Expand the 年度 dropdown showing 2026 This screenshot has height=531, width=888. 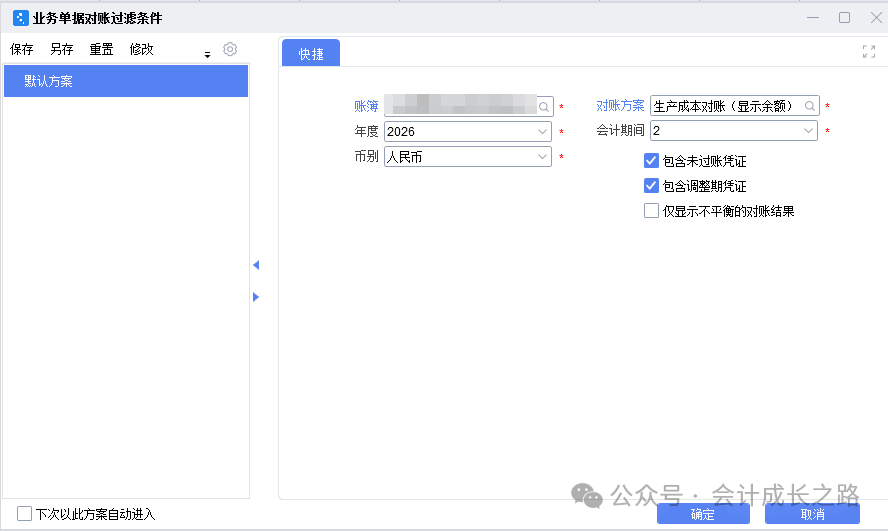[543, 131]
